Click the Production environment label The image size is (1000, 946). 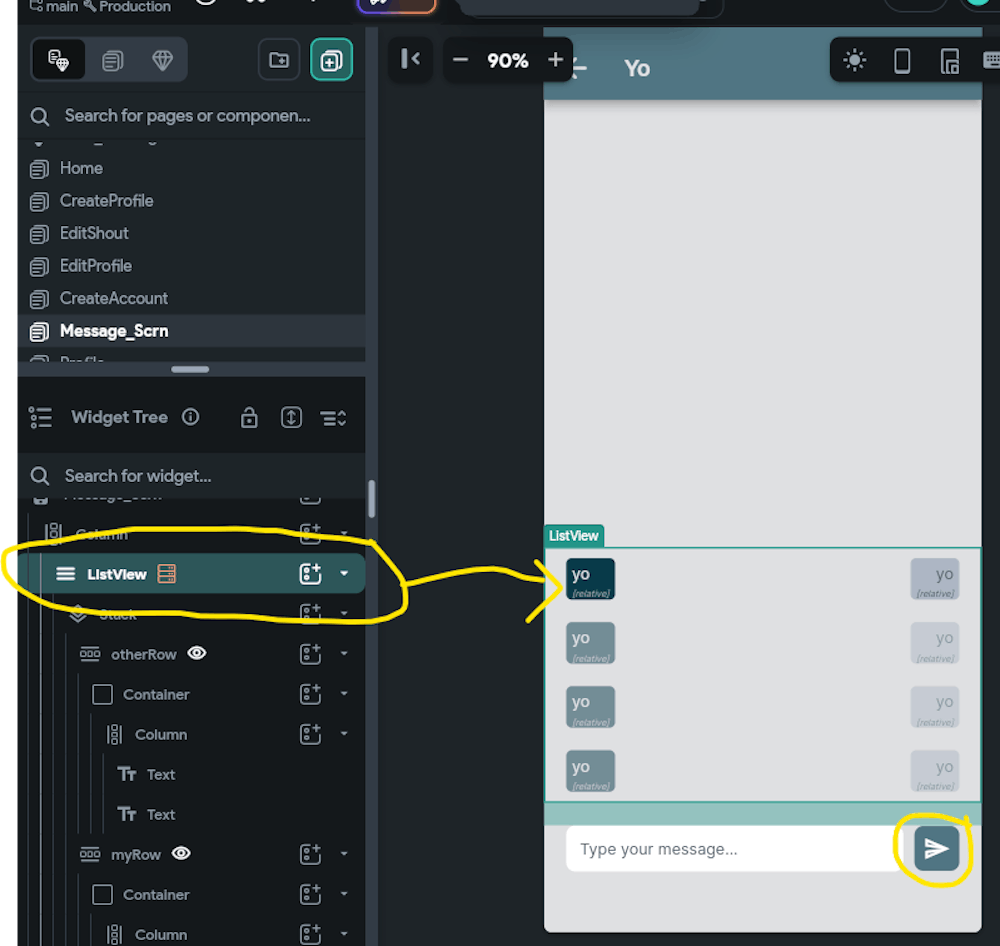pos(135,7)
